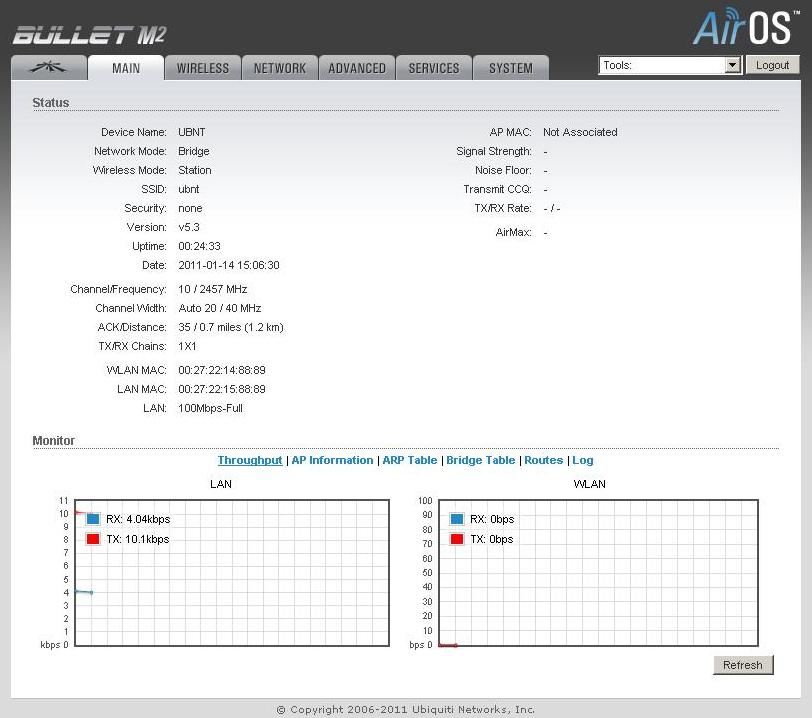
Task: Click the device name value UBNT
Action: [x=192, y=132]
